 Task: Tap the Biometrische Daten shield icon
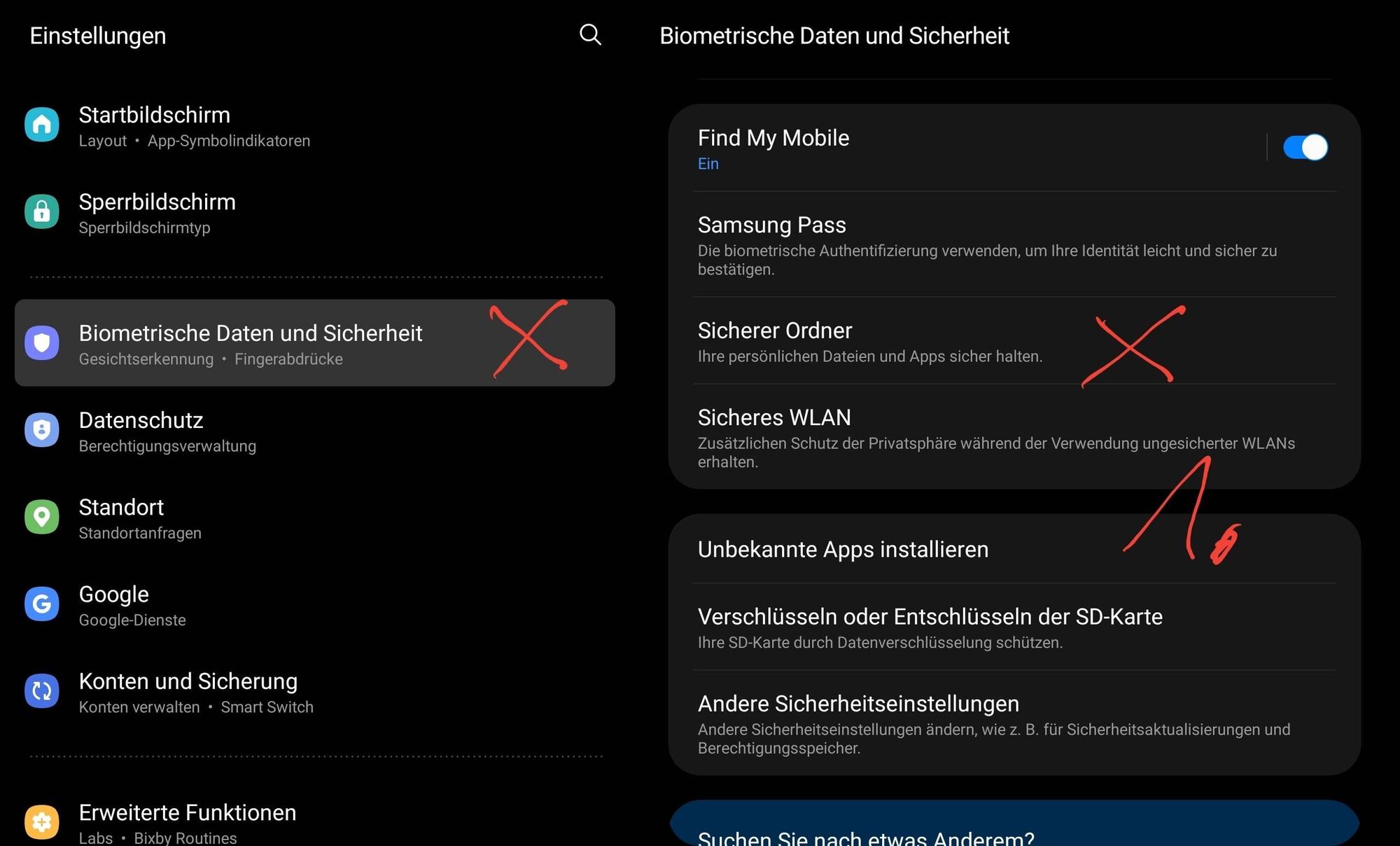(x=42, y=342)
